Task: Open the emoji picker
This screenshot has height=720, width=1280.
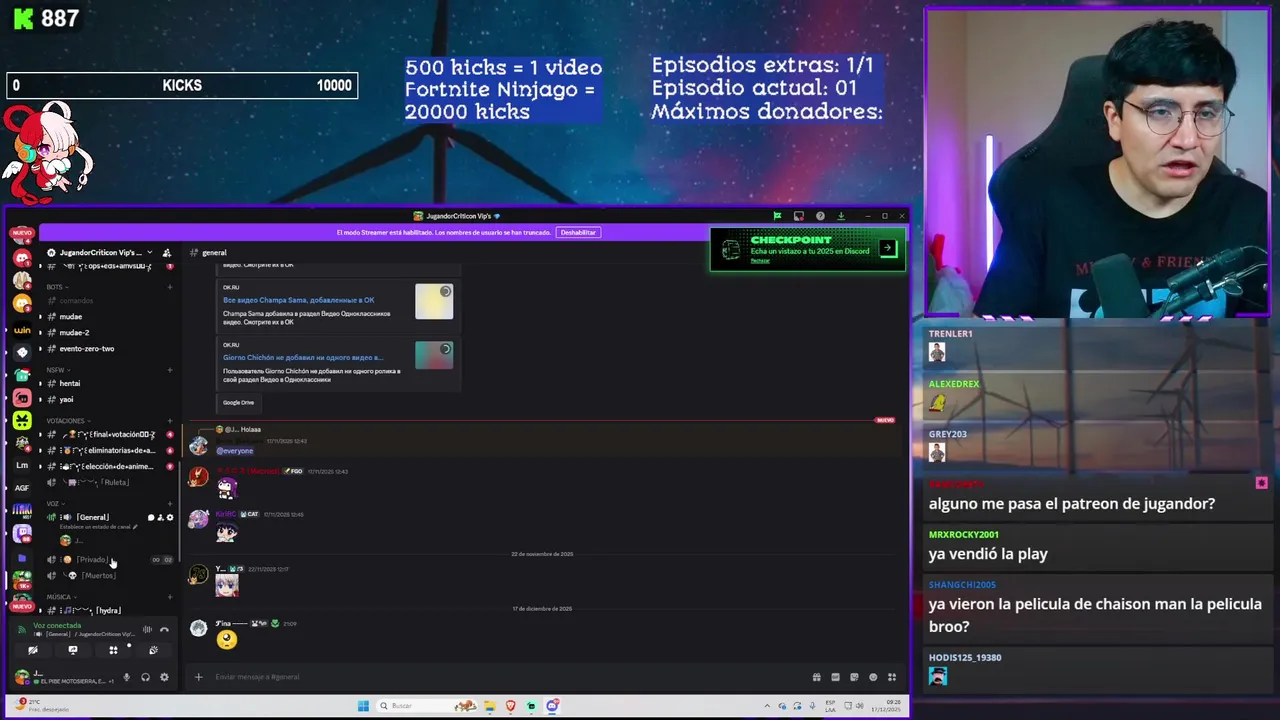Action: [x=873, y=677]
